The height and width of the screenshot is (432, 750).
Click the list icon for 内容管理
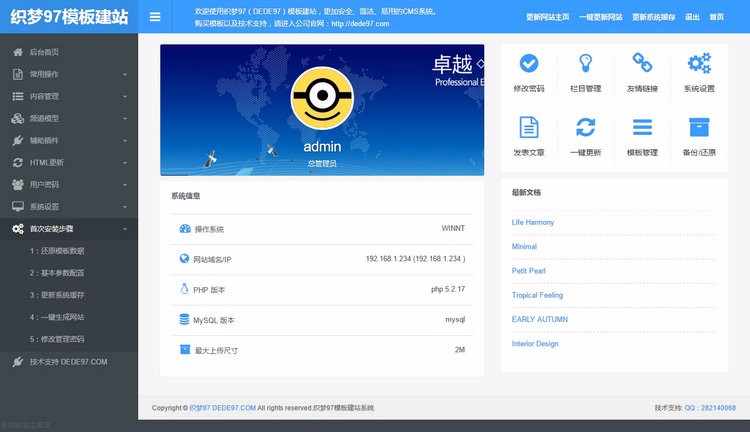pos(18,96)
